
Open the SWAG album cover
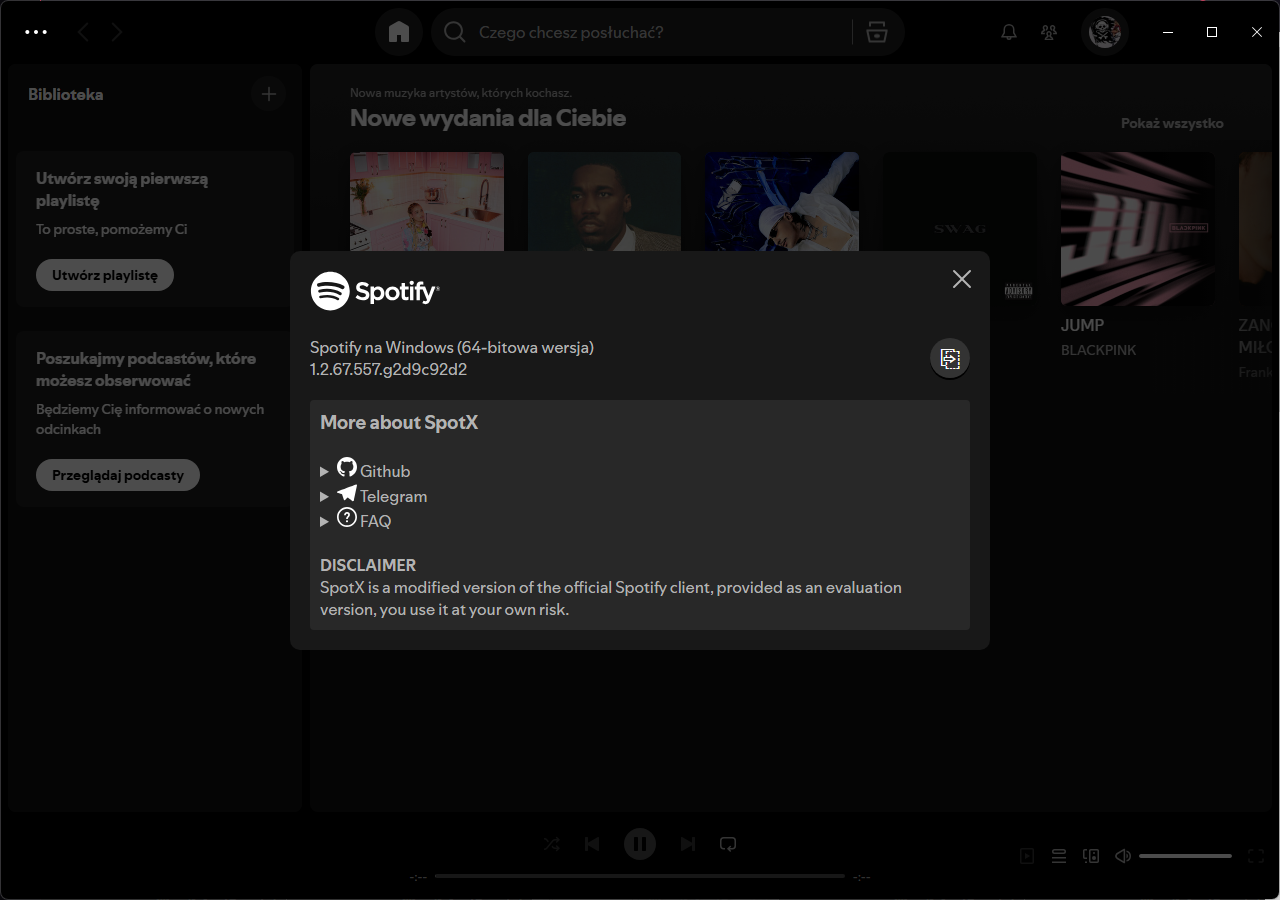[x=960, y=201]
